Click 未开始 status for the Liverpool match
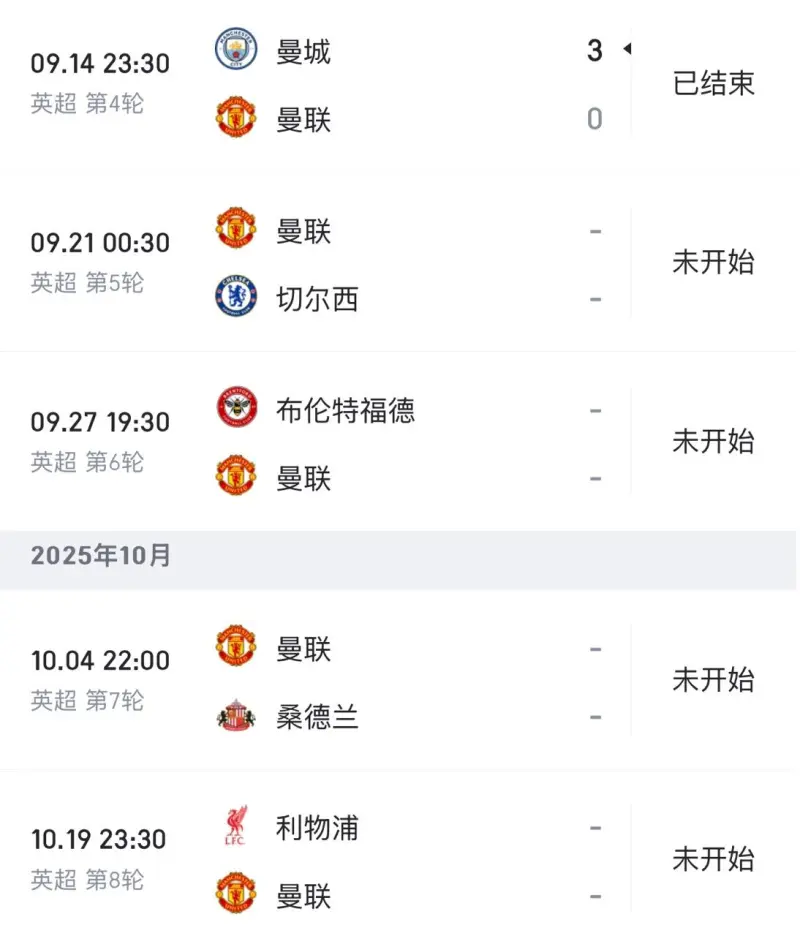The width and height of the screenshot is (800, 936). coord(714,860)
